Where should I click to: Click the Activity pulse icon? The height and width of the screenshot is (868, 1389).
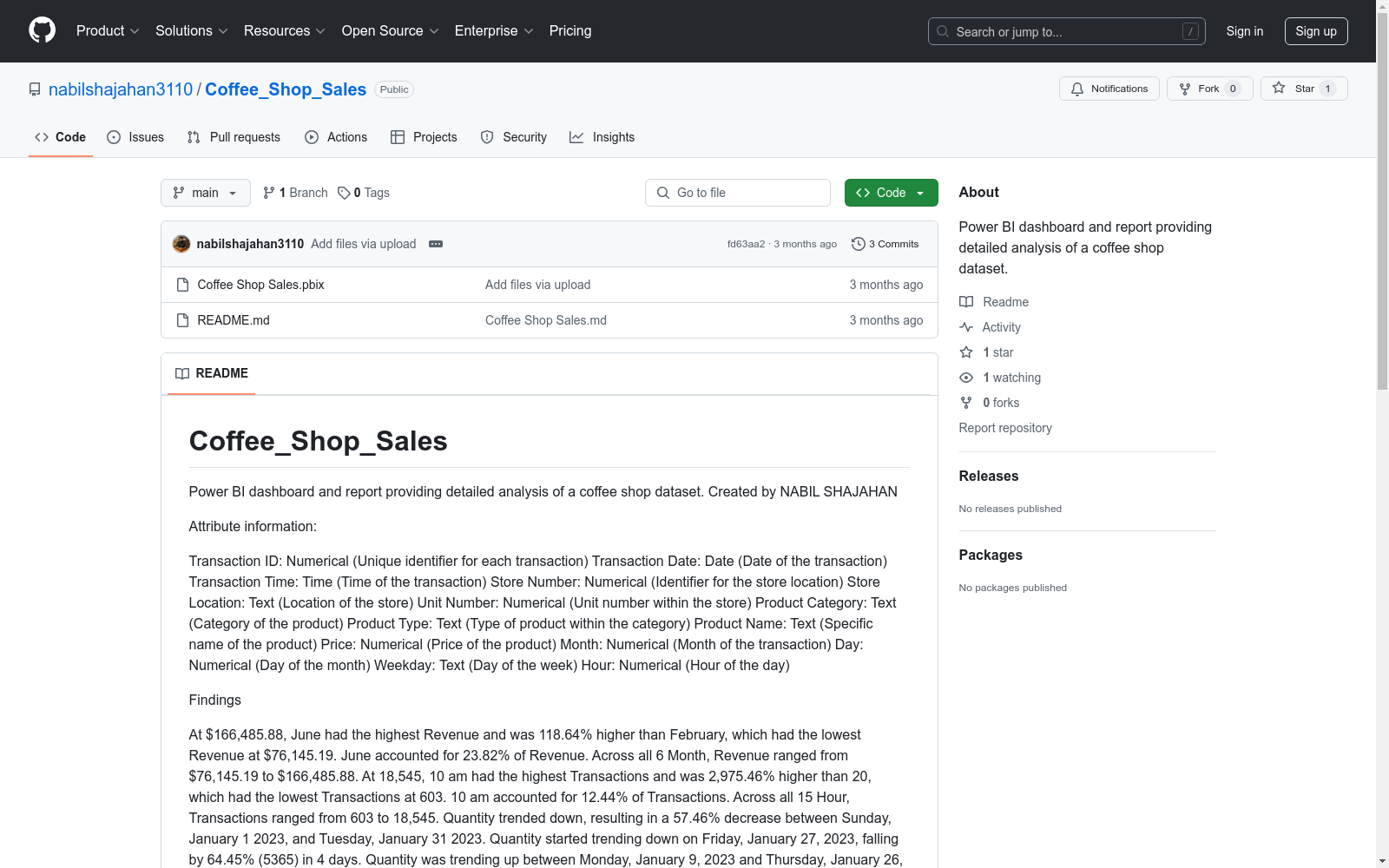966,327
